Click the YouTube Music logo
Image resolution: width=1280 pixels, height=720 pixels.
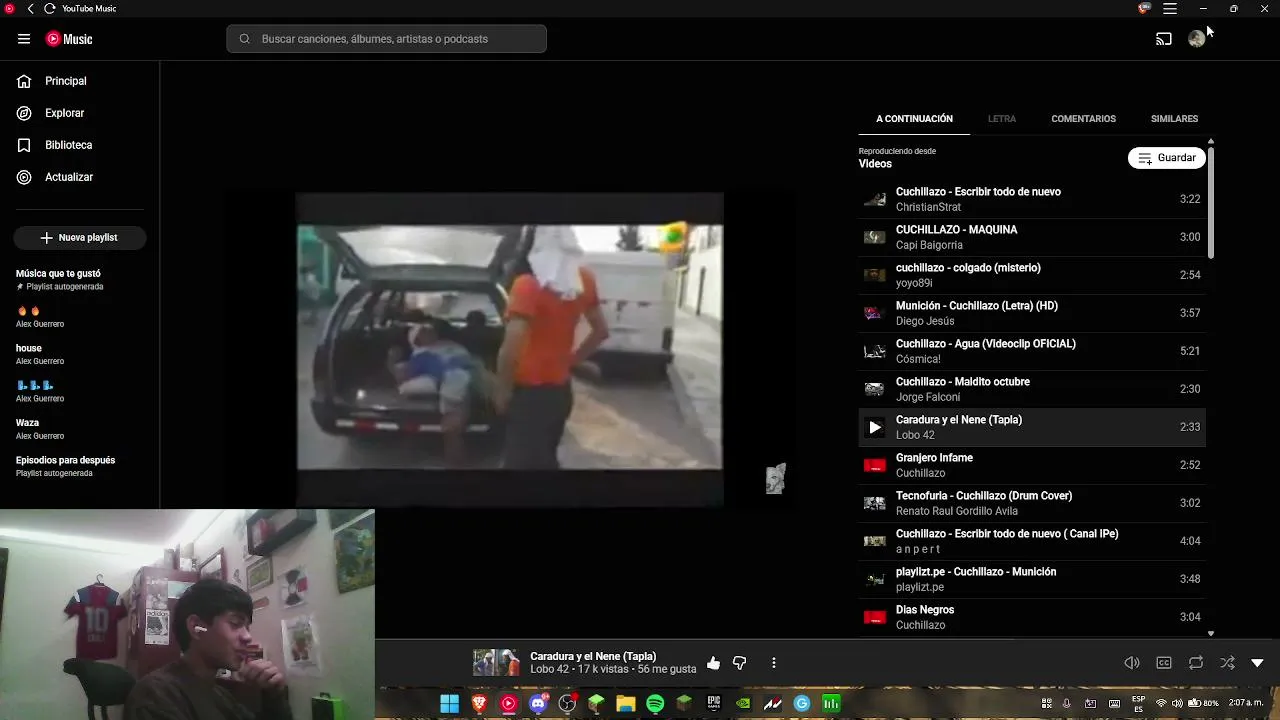point(69,39)
